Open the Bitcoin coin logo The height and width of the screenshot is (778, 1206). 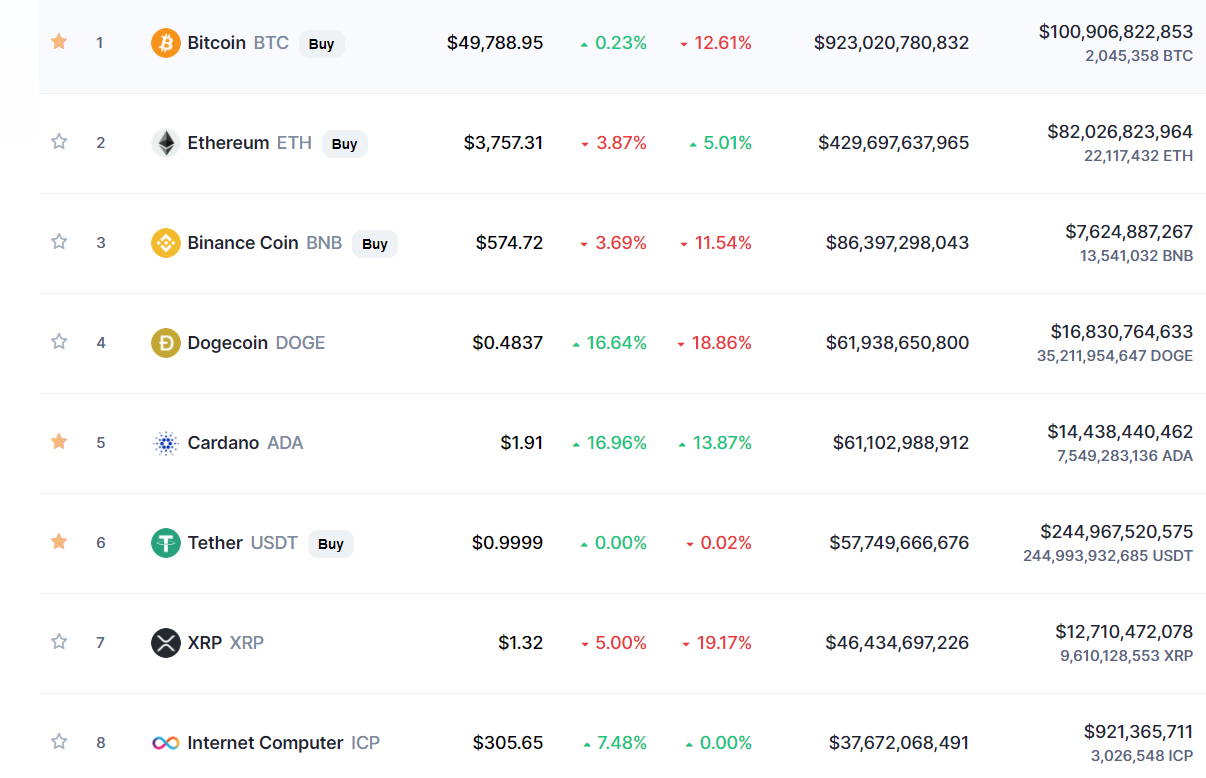click(165, 43)
